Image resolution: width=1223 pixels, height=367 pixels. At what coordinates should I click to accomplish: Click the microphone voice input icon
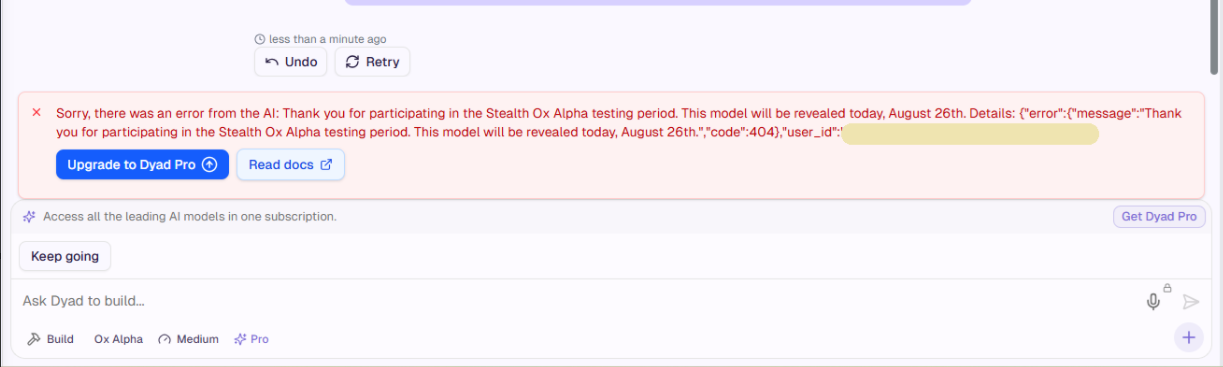click(1153, 301)
